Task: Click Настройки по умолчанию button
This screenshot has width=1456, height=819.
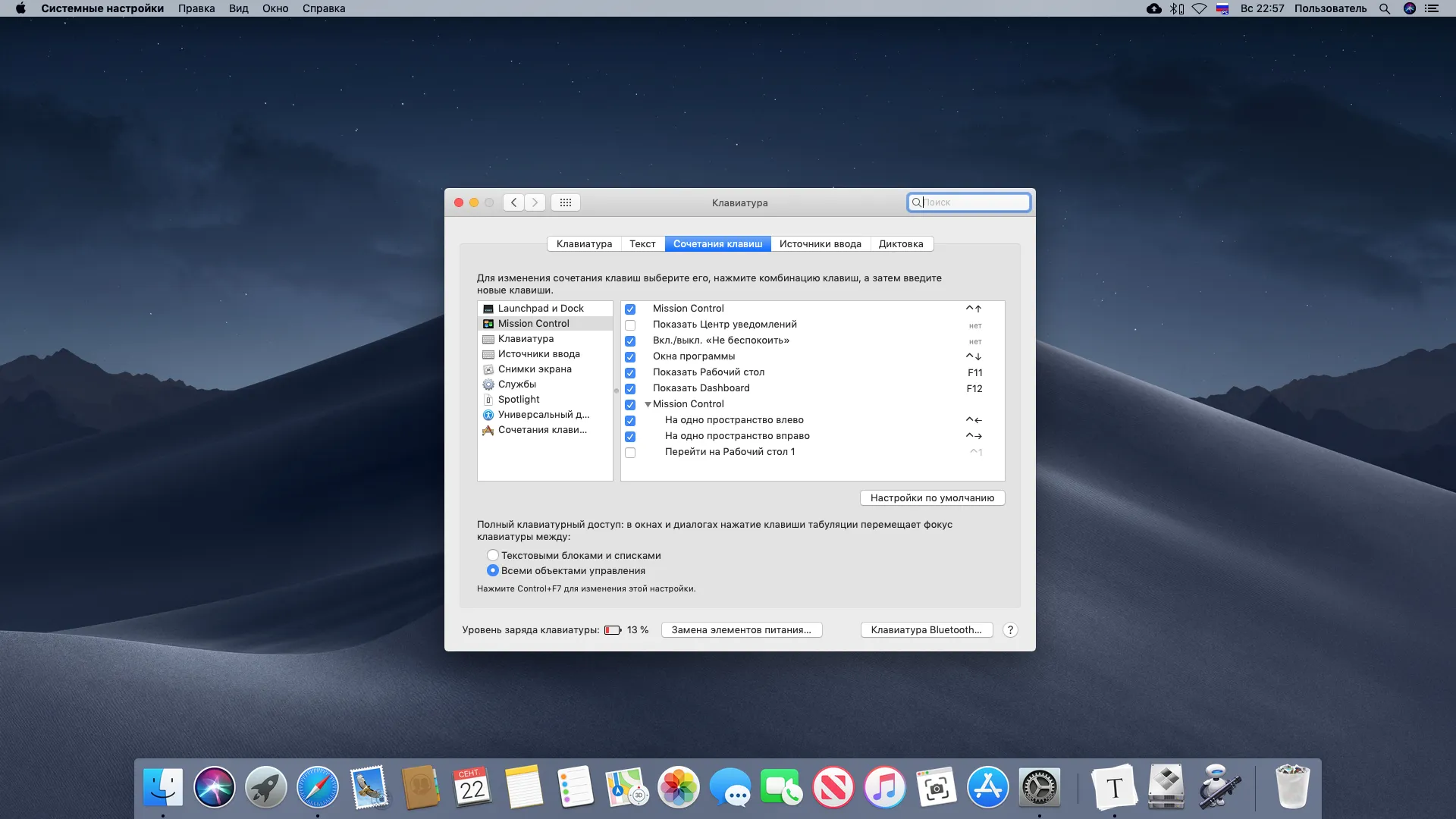Action: click(x=932, y=497)
